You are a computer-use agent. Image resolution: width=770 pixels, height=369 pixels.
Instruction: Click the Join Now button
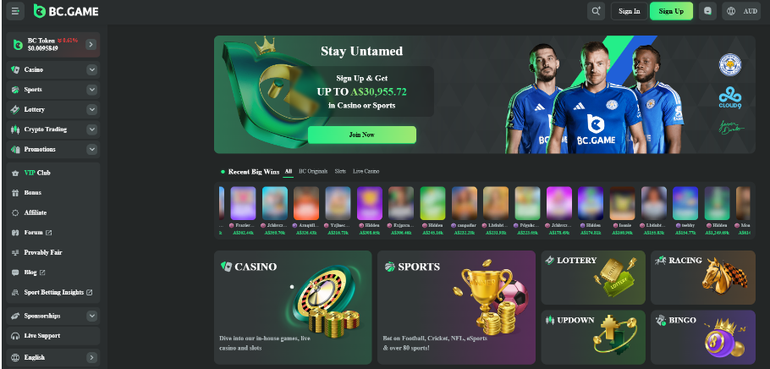[x=362, y=135]
